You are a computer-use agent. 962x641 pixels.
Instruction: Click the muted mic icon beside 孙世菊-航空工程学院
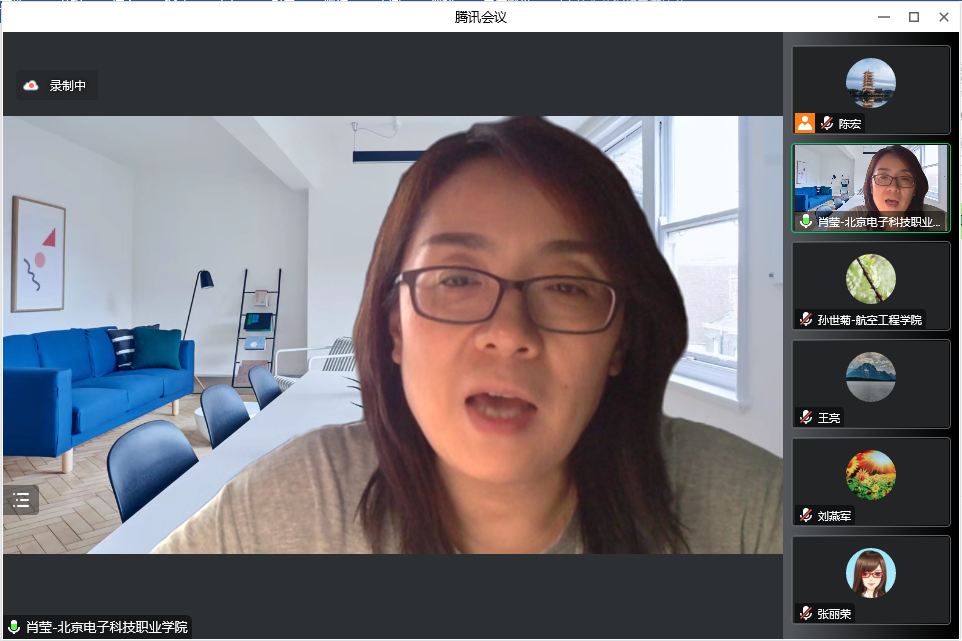(x=806, y=320)
